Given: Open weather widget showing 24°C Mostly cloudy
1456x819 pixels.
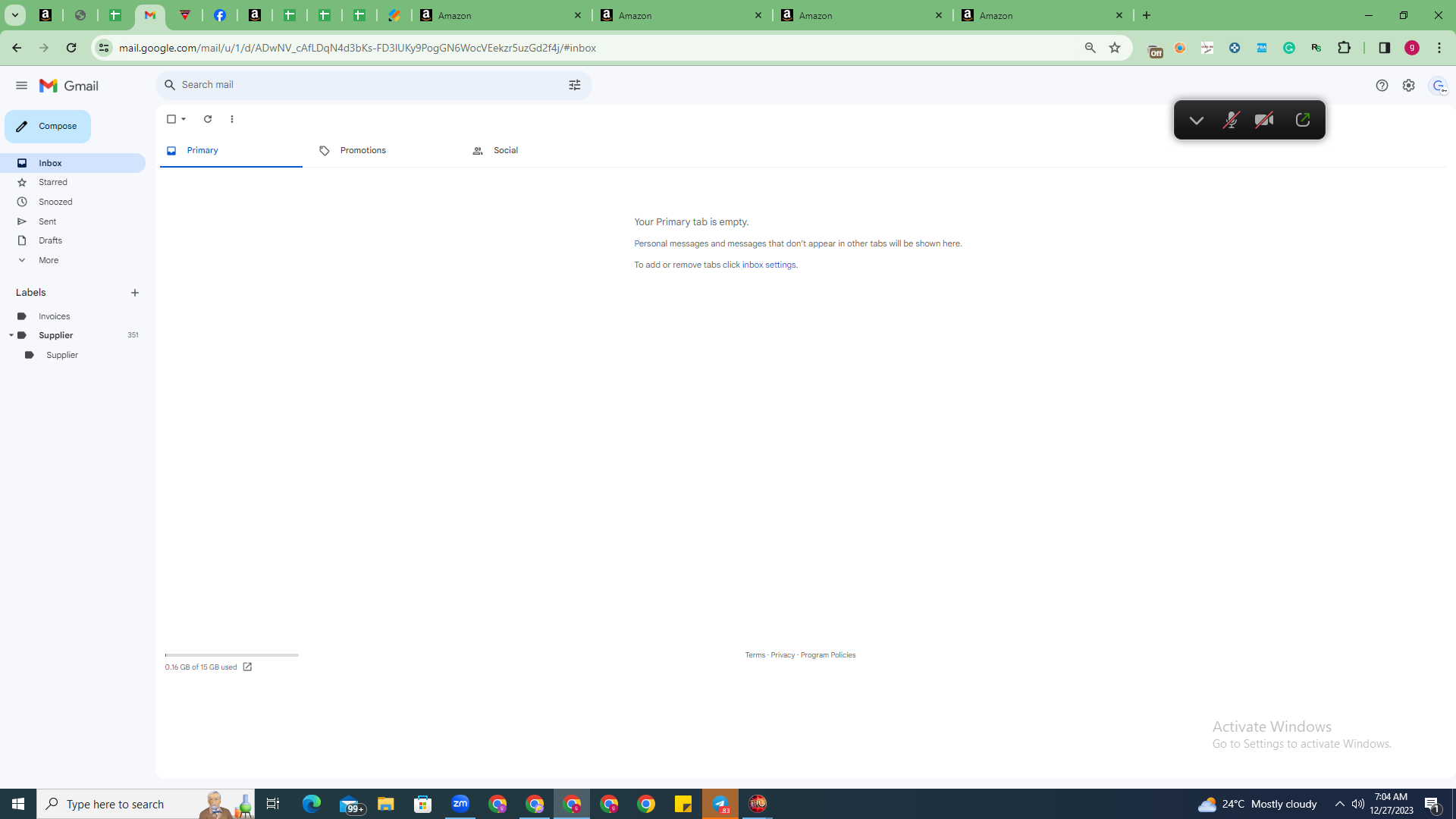Looking at the screenshot, I should coord(1257,804).
